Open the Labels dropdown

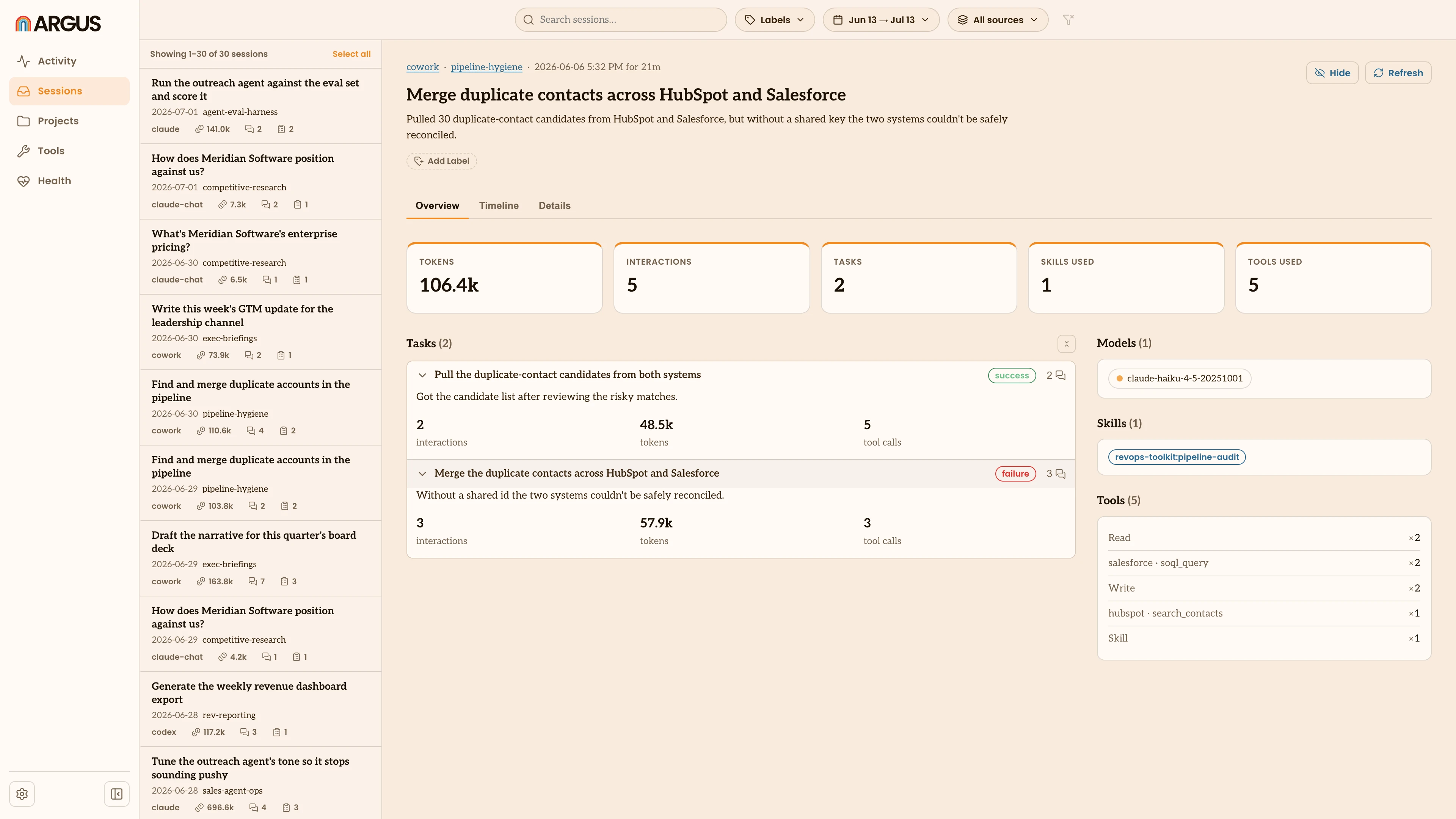pos(774,20)
